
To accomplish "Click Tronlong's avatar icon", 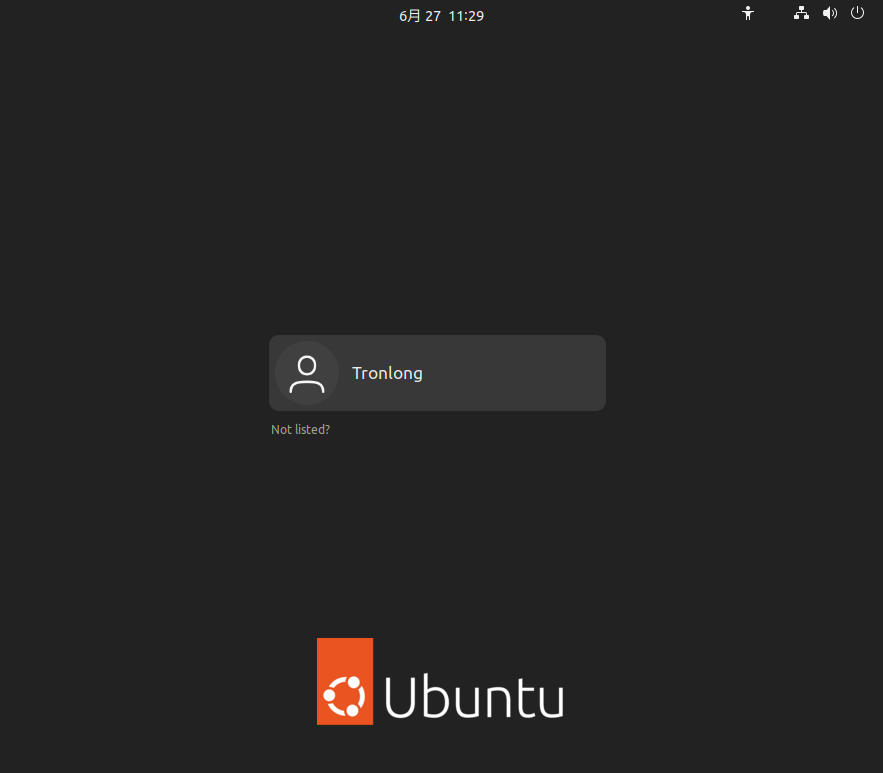I will coord(307,373).
